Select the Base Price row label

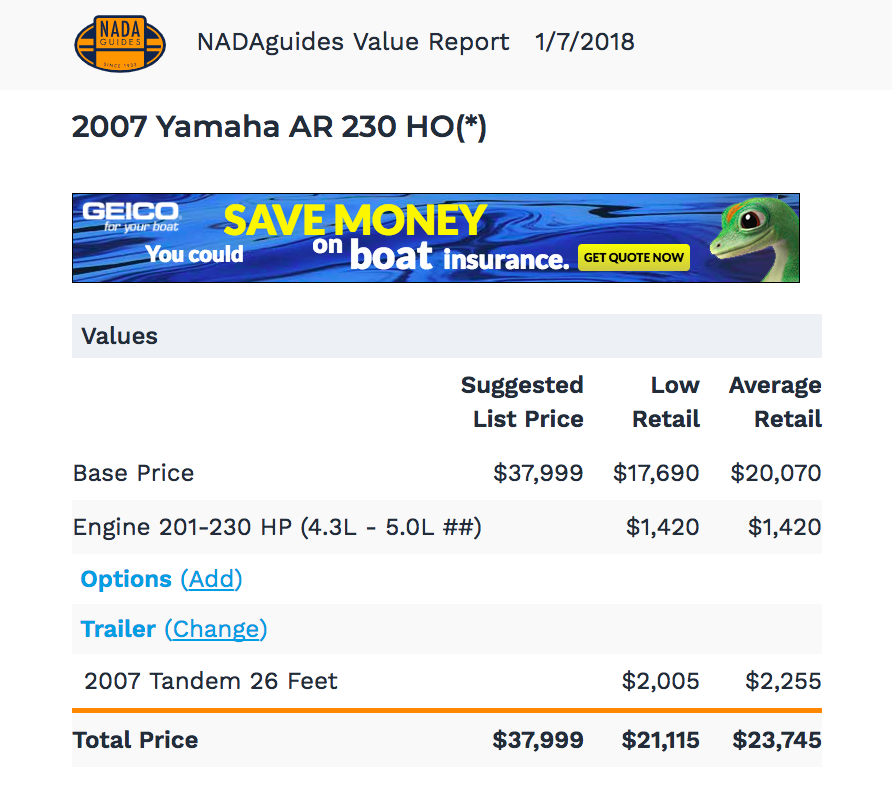tap(134, 473)
